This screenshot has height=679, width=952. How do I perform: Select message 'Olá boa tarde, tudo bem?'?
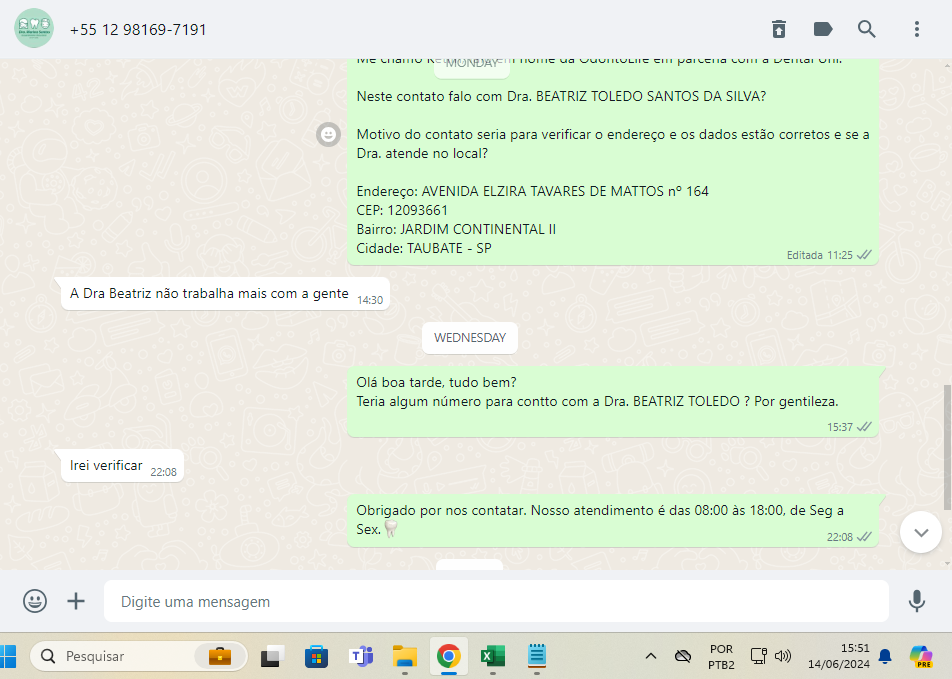click(x=613, y=401)
